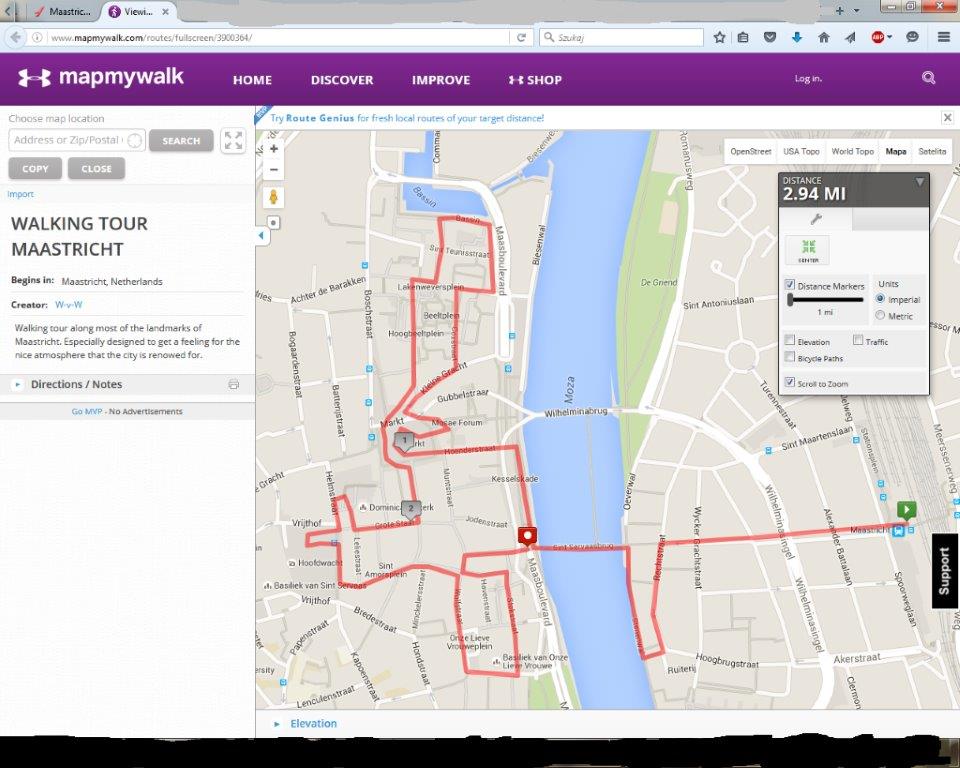Select Metric units radio button
This screenshot has width=960, height=768.
pyautogui.click(x=880, y=315)
